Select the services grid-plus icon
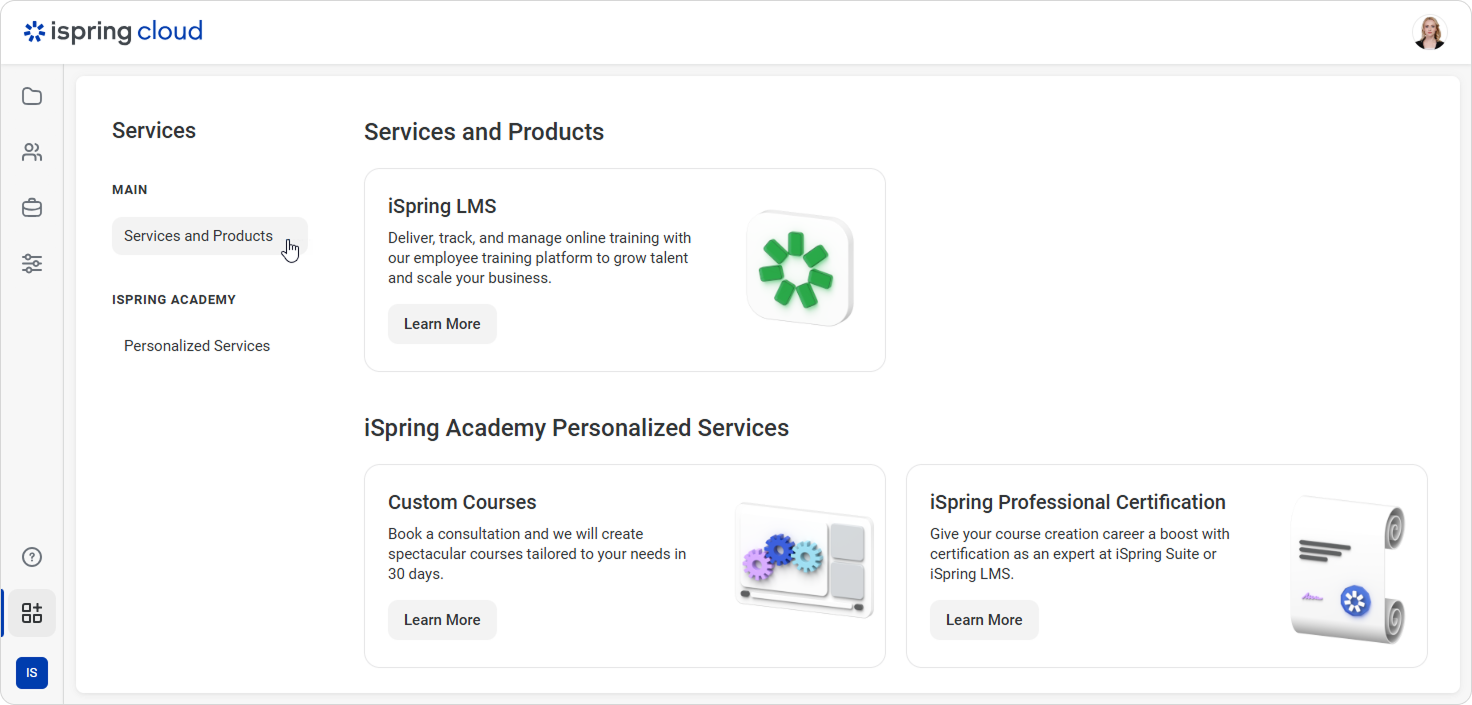This screenshot has height=705, width=1472. [32, 613]
